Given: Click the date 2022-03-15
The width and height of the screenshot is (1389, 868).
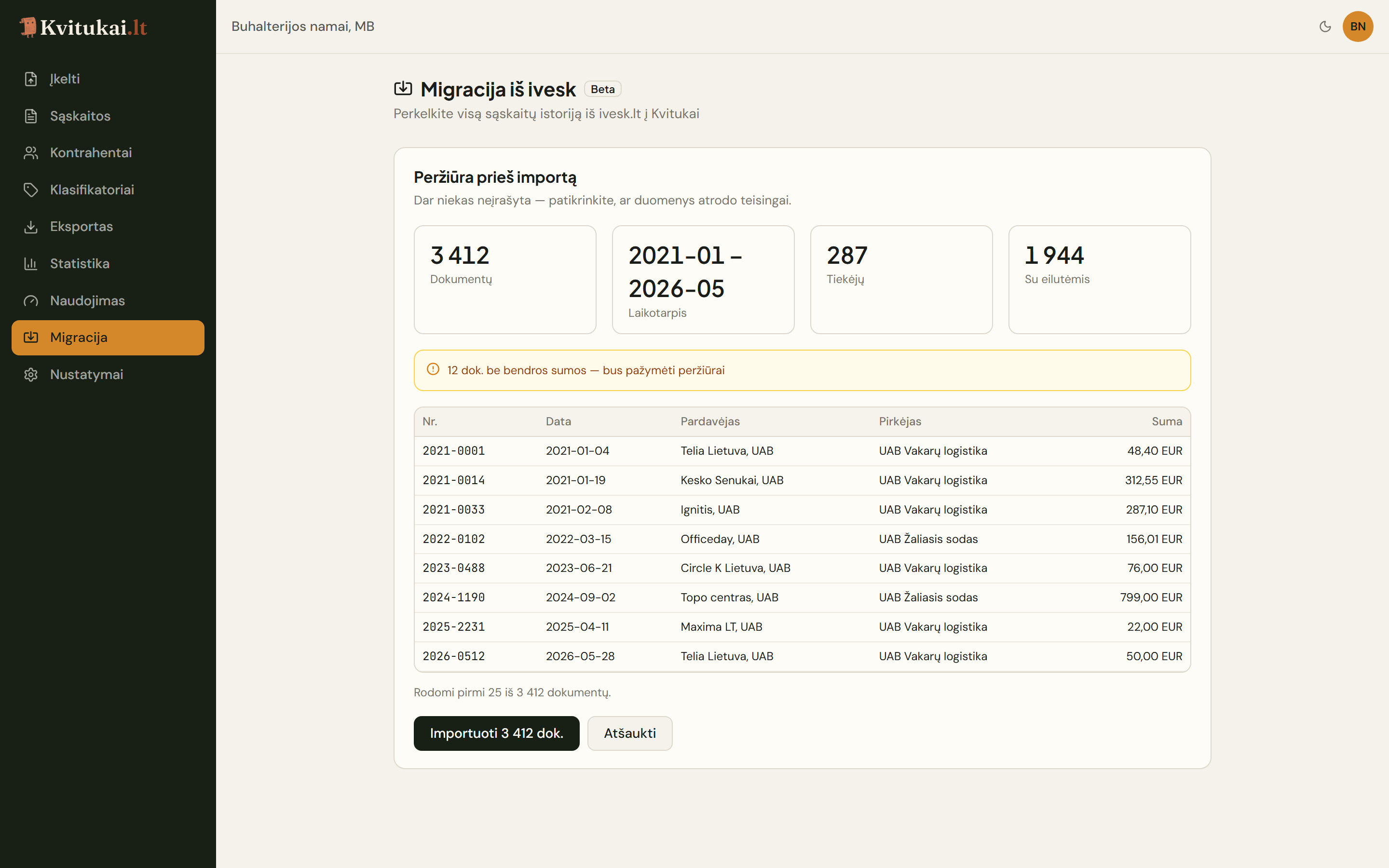Looking at the screenshot, I should tap(579, 539).
